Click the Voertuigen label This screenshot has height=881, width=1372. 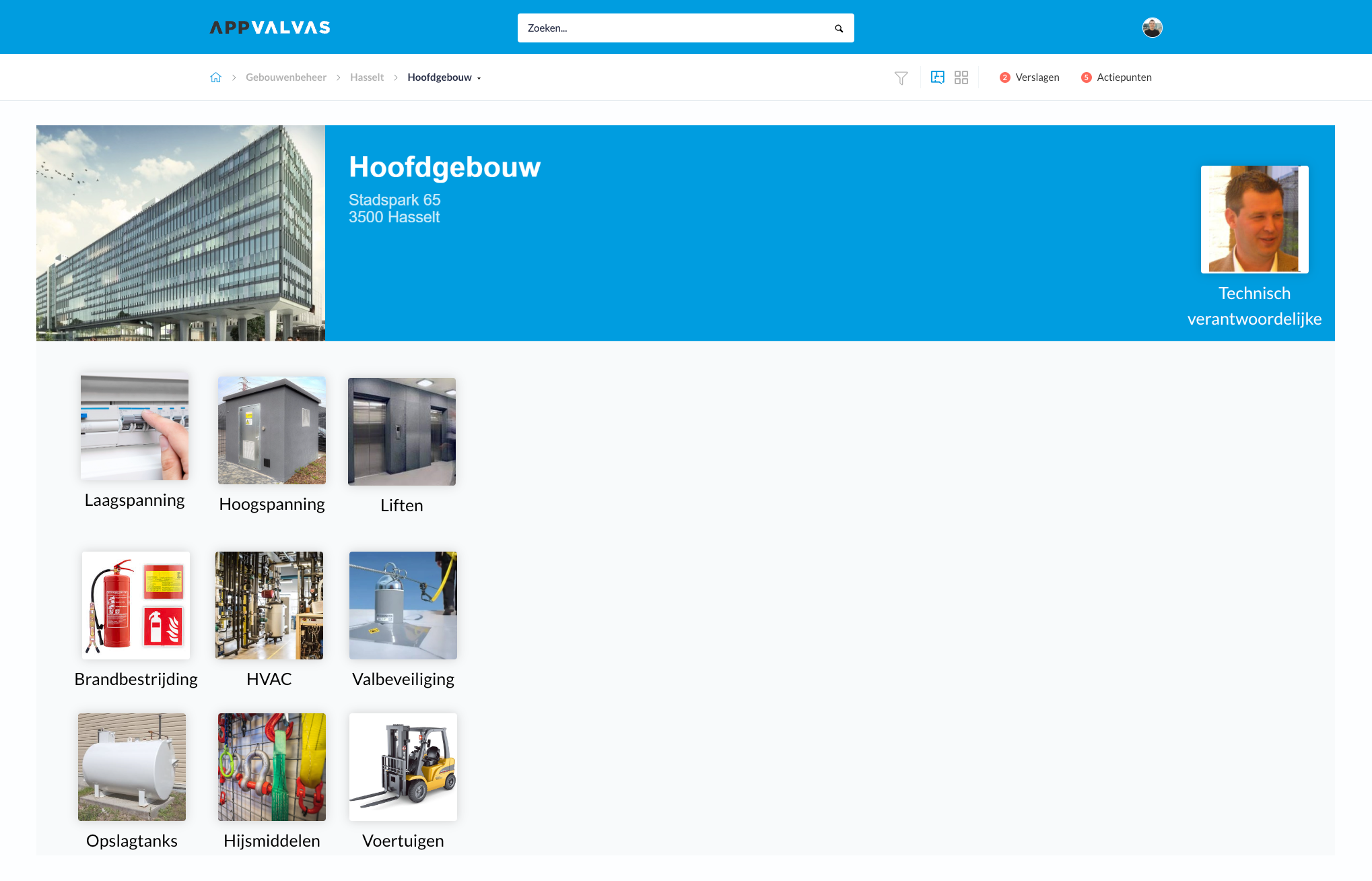pos(403,841)
